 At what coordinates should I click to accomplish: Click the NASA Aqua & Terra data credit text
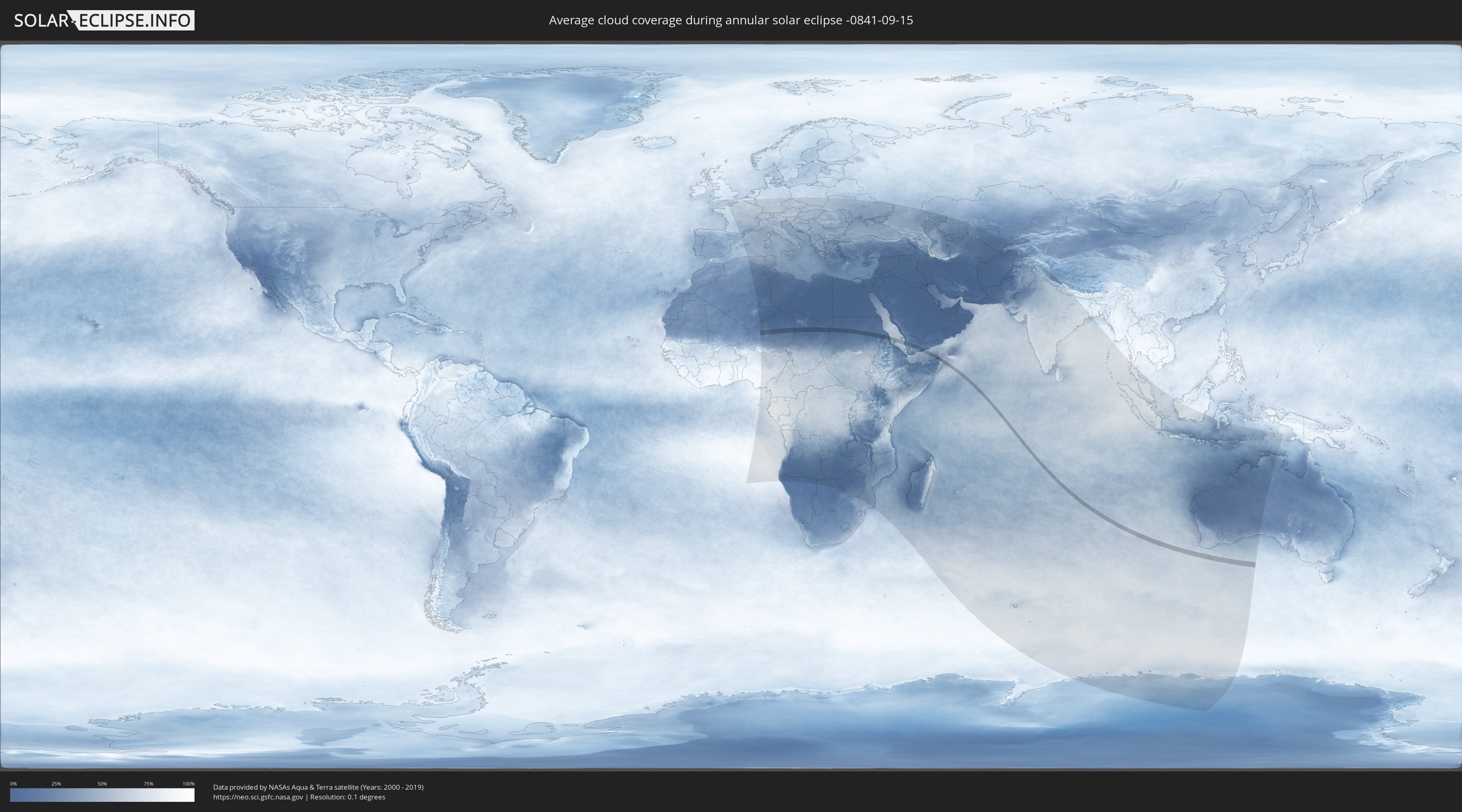[x=318, y=787]
